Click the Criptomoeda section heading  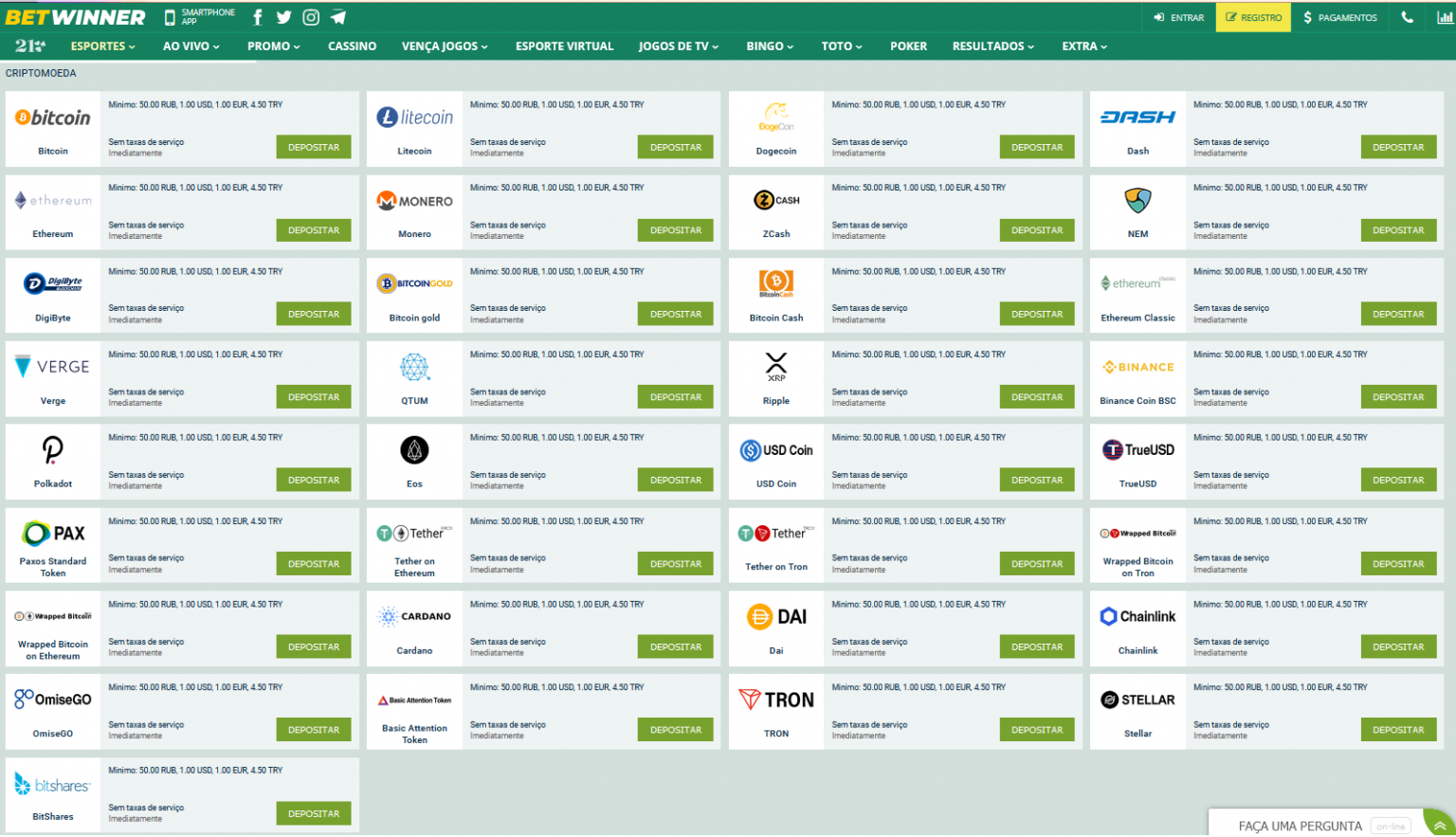[x=41, y=73]
